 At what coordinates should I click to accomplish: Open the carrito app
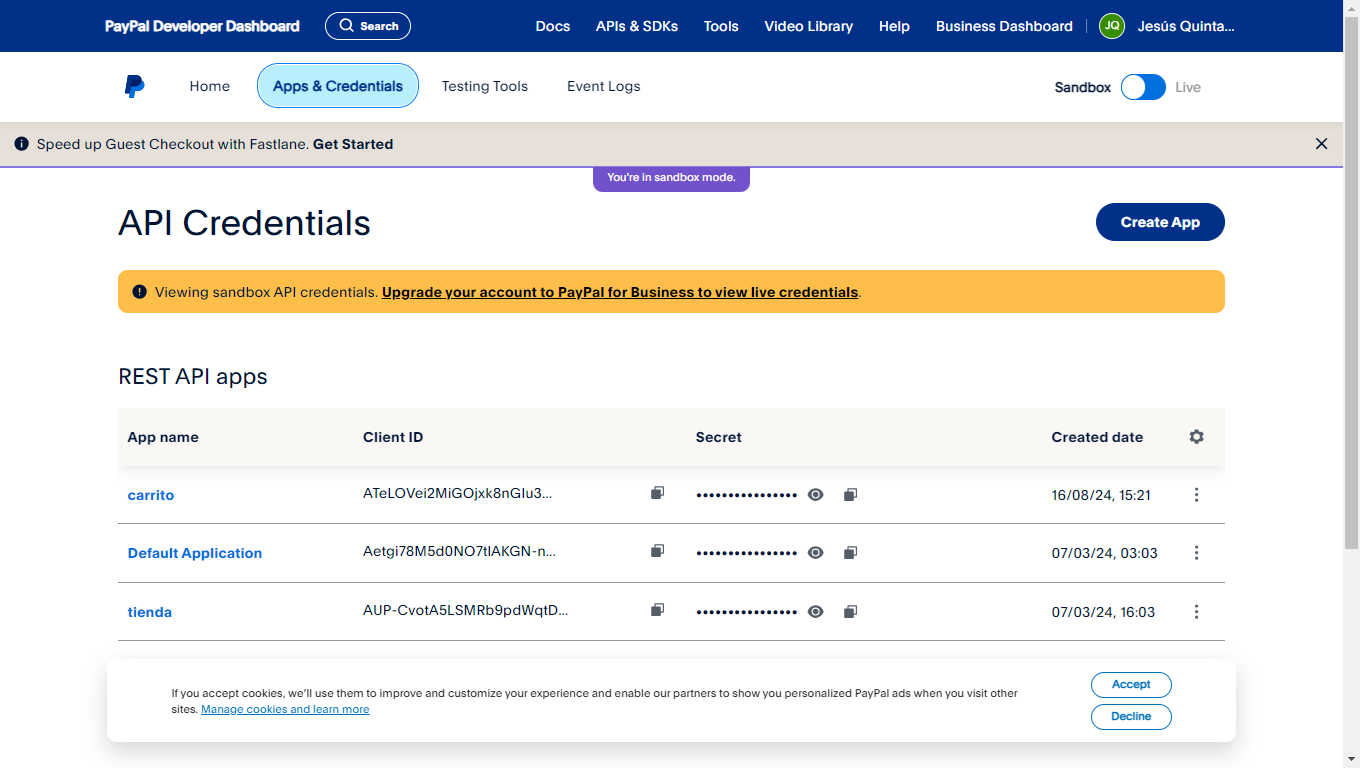point(151,495)
